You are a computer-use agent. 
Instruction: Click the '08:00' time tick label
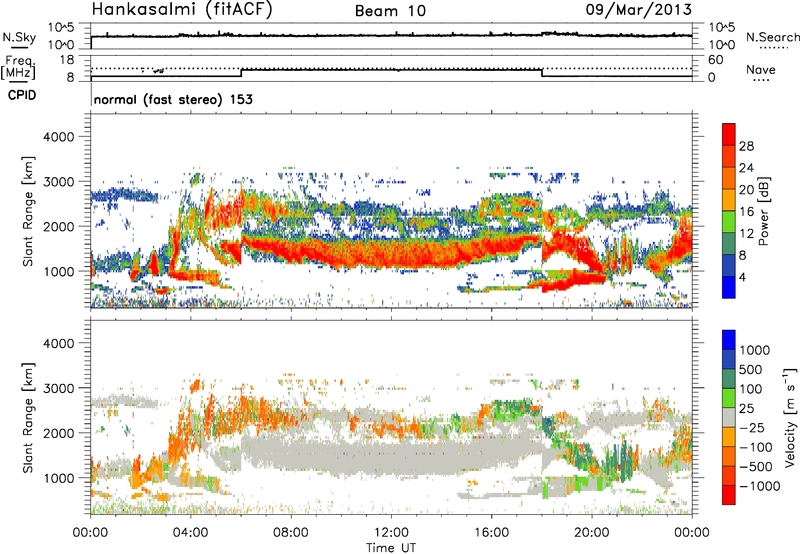point(290,533)
